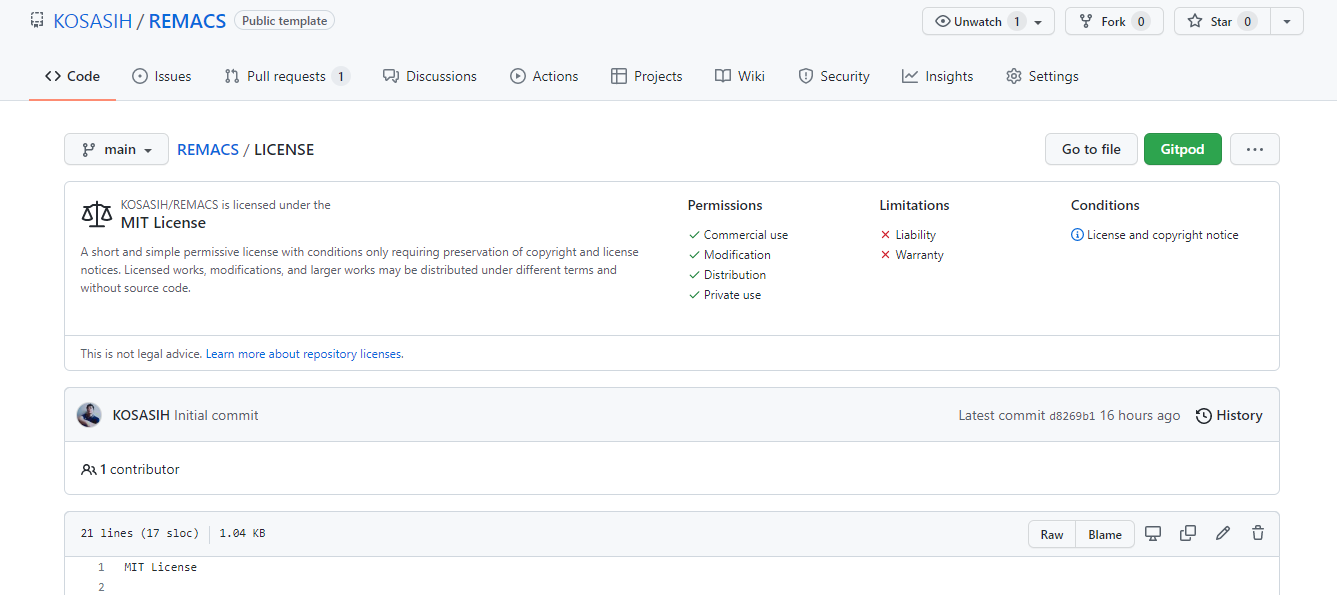
Task: Open the Wiki tab
Action: point(740,76)
